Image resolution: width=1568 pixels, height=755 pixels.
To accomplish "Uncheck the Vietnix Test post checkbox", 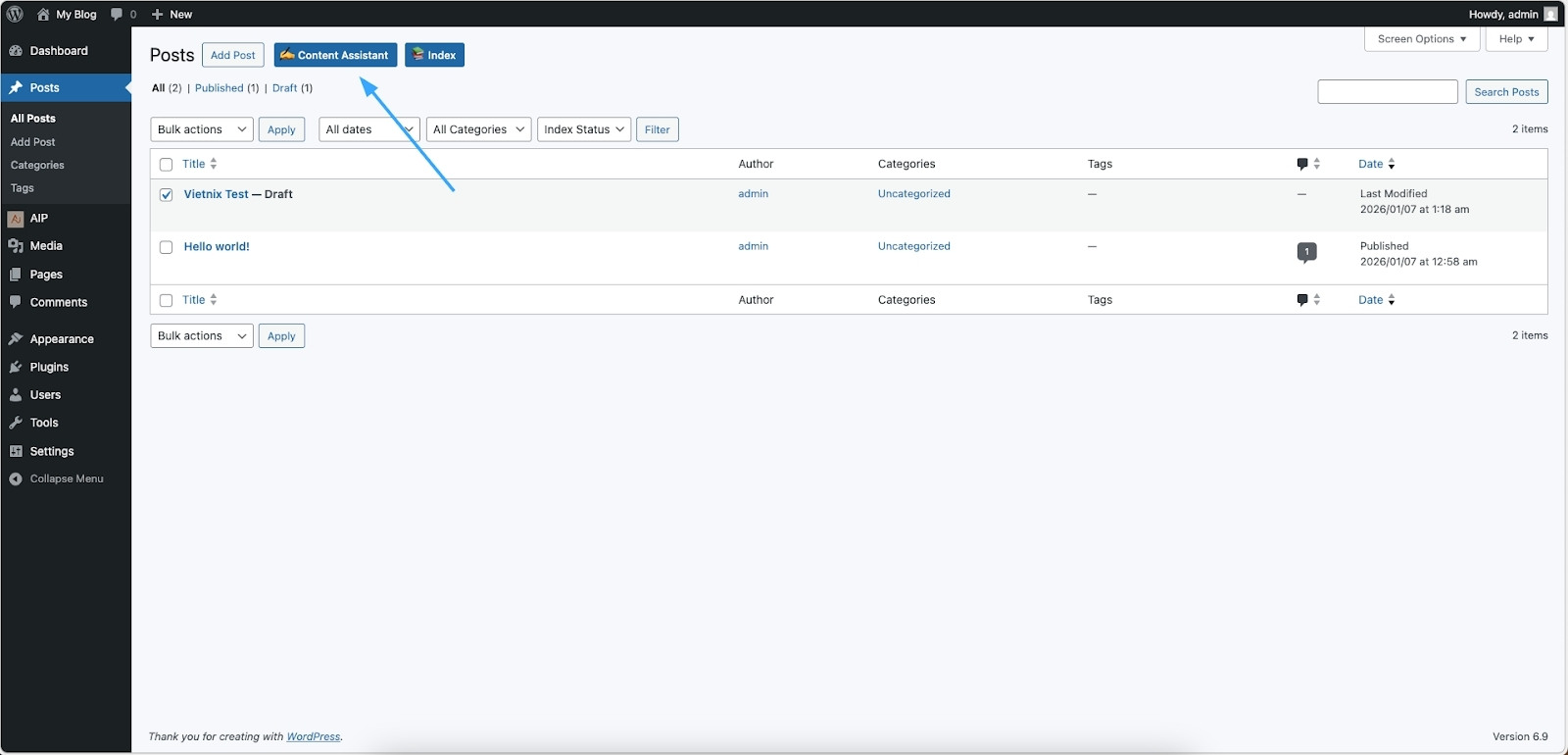I will point(167,195).
